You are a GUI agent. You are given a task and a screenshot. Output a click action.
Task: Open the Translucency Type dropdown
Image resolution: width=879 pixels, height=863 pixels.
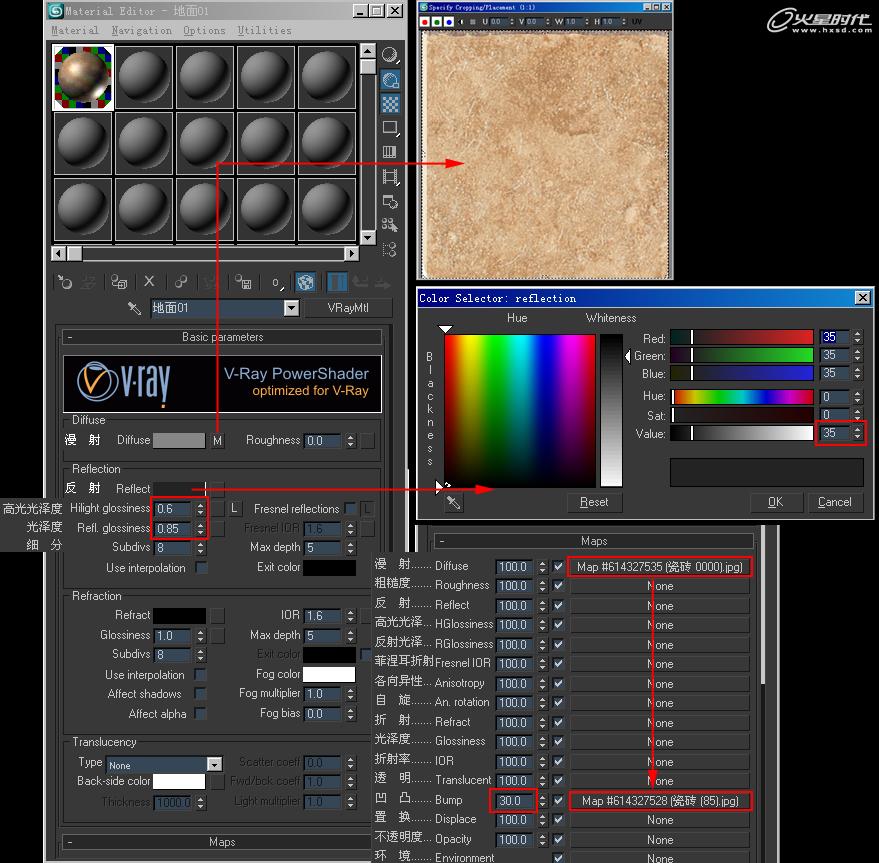(x=214, y=764)
